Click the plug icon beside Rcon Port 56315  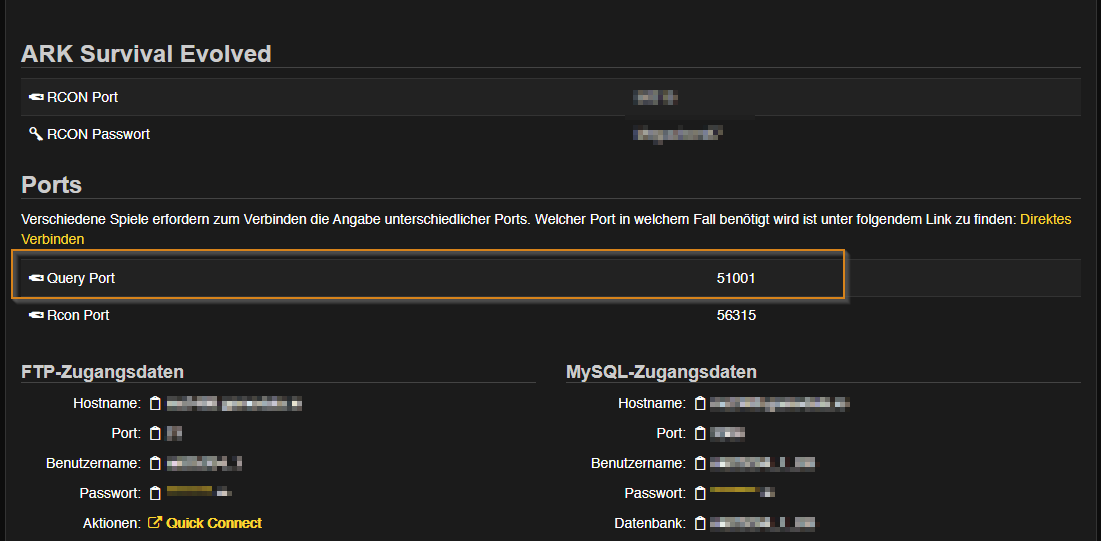tap(36, 316)
